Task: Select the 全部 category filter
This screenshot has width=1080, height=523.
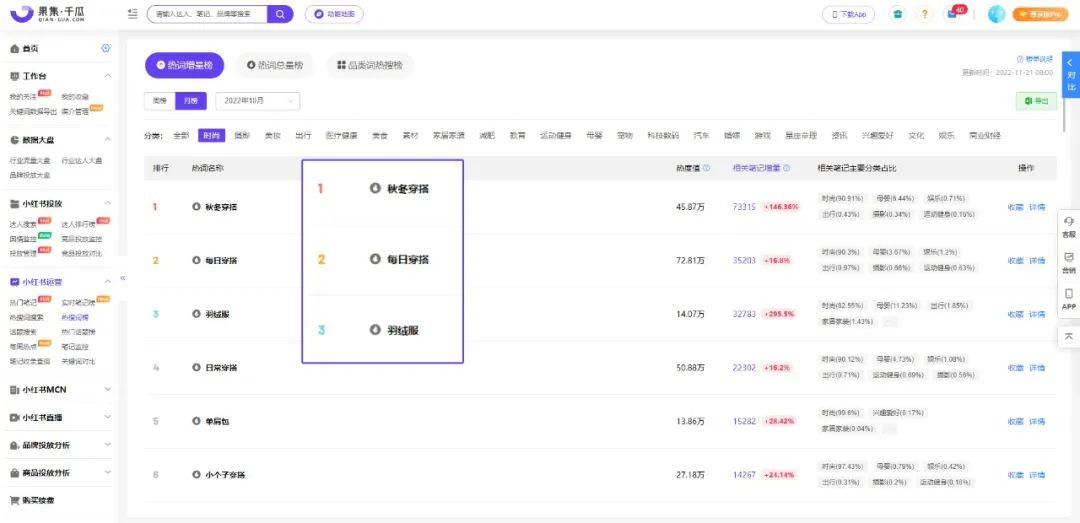Action: click(181, 135)
